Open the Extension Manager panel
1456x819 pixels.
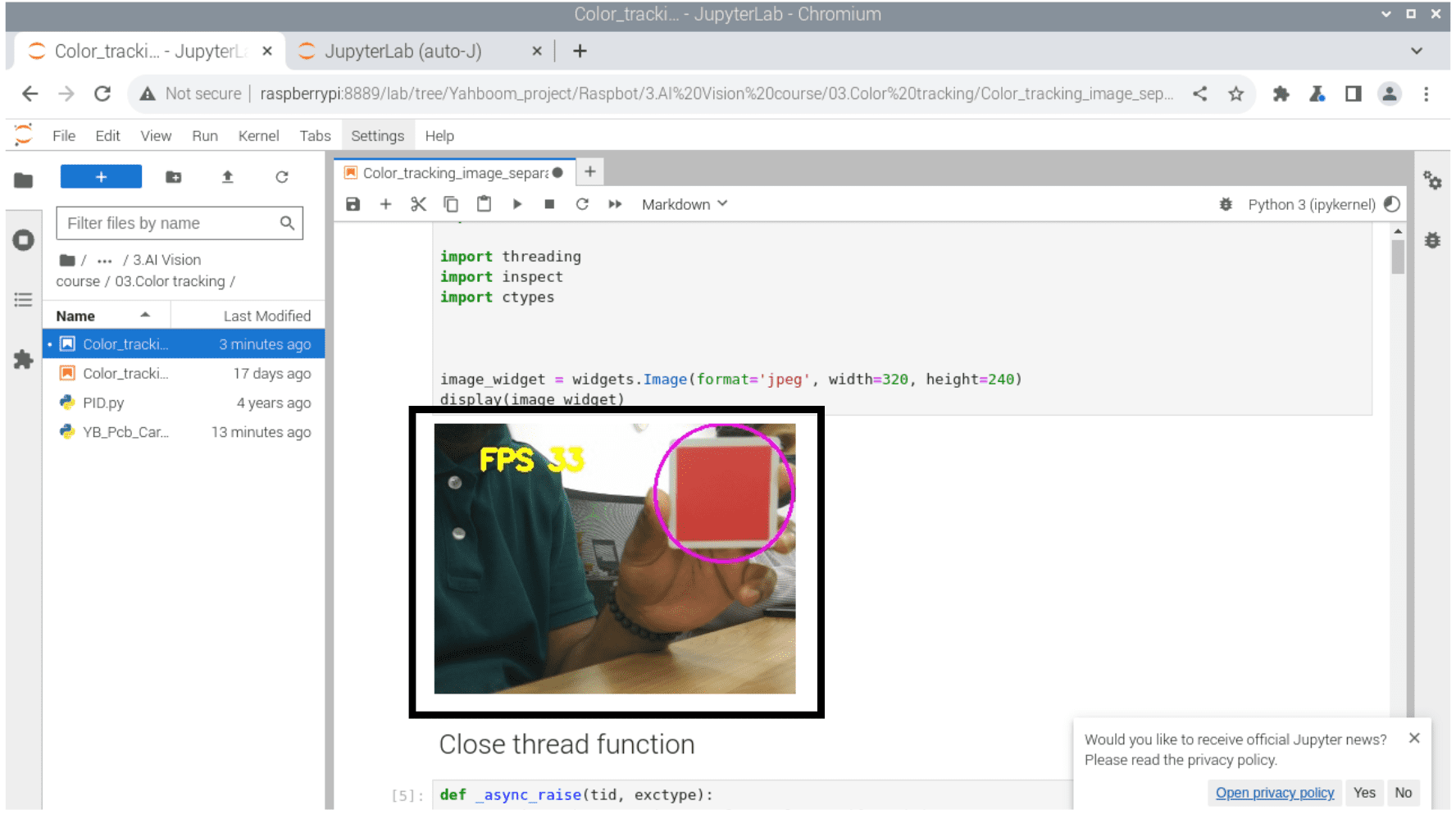(23, 361)
